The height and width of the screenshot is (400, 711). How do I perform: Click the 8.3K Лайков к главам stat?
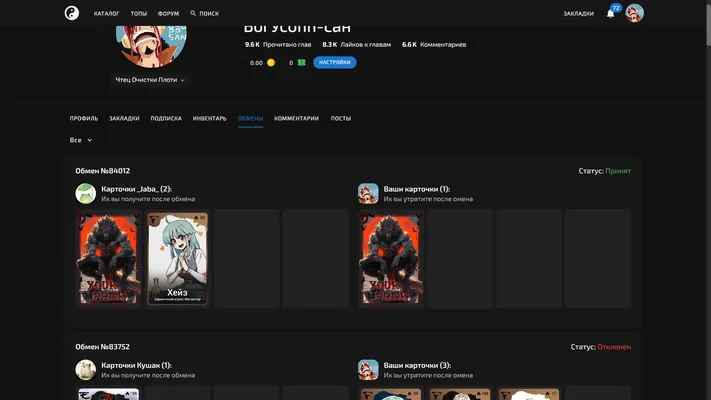[356, 44]
